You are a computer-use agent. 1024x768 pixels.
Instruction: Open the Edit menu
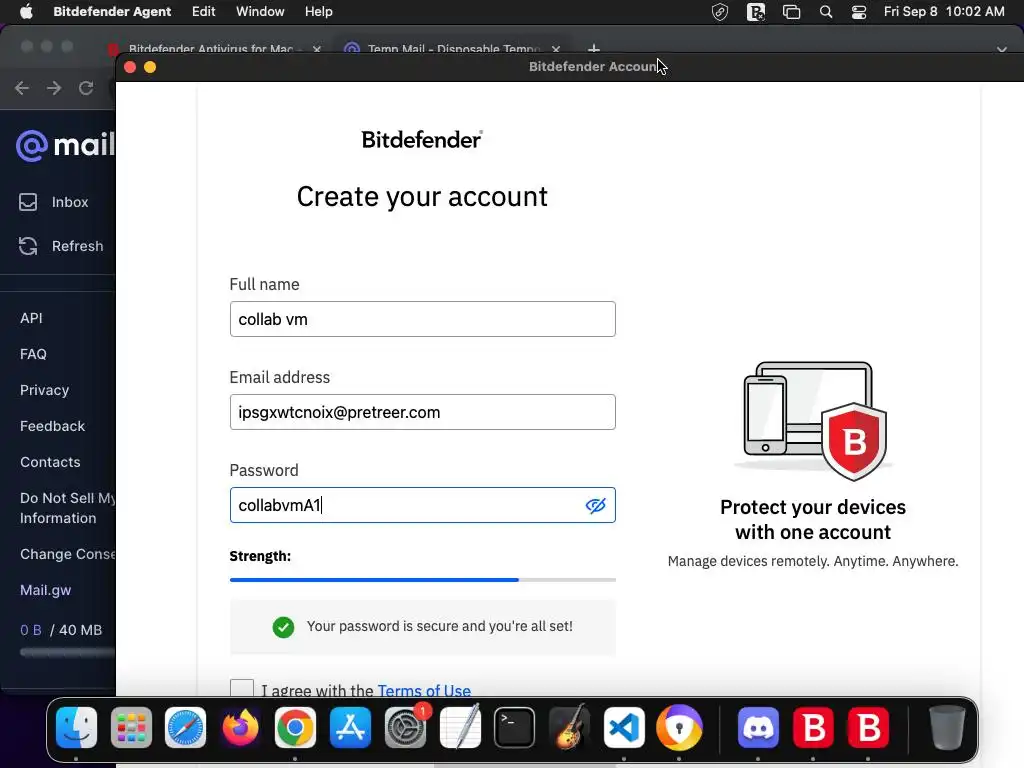point(203,11)
